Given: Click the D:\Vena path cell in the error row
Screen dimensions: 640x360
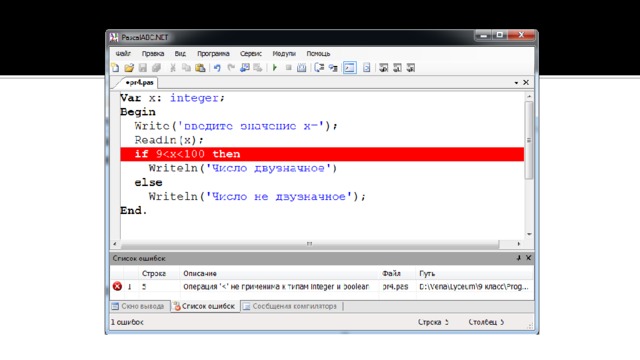Looking at the screenshot, I should coord(473,287).
